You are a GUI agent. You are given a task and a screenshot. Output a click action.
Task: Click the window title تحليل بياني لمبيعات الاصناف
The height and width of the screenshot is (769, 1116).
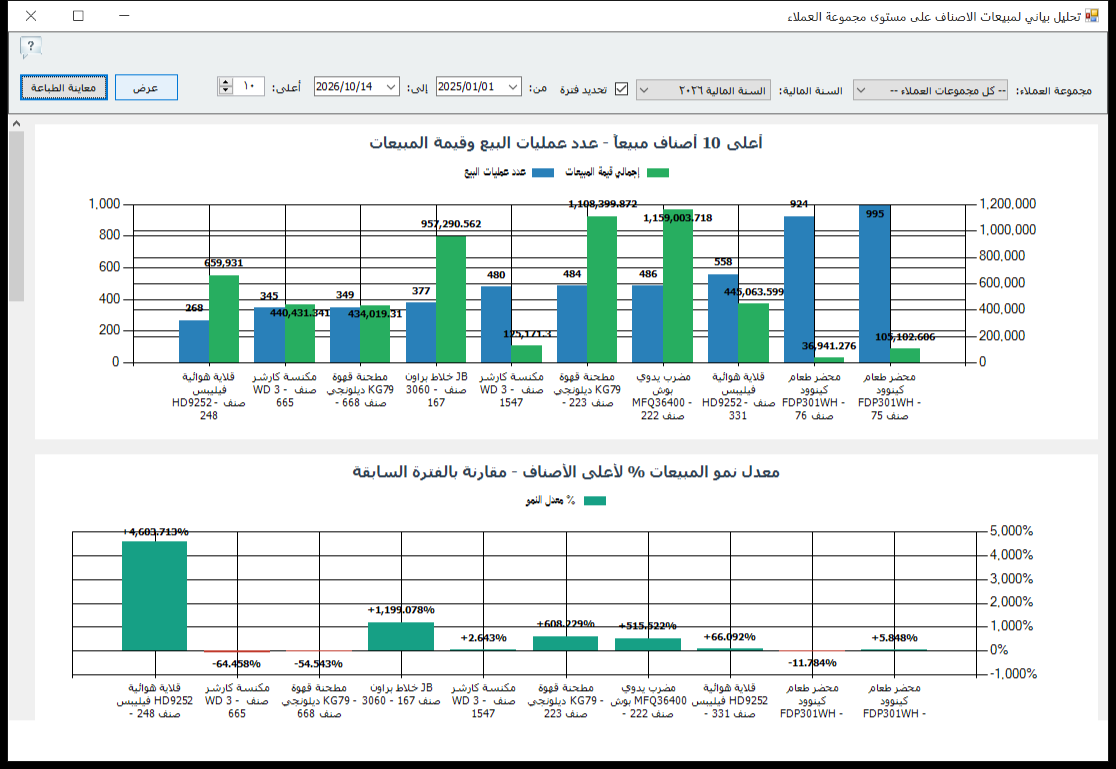point(934,16)
